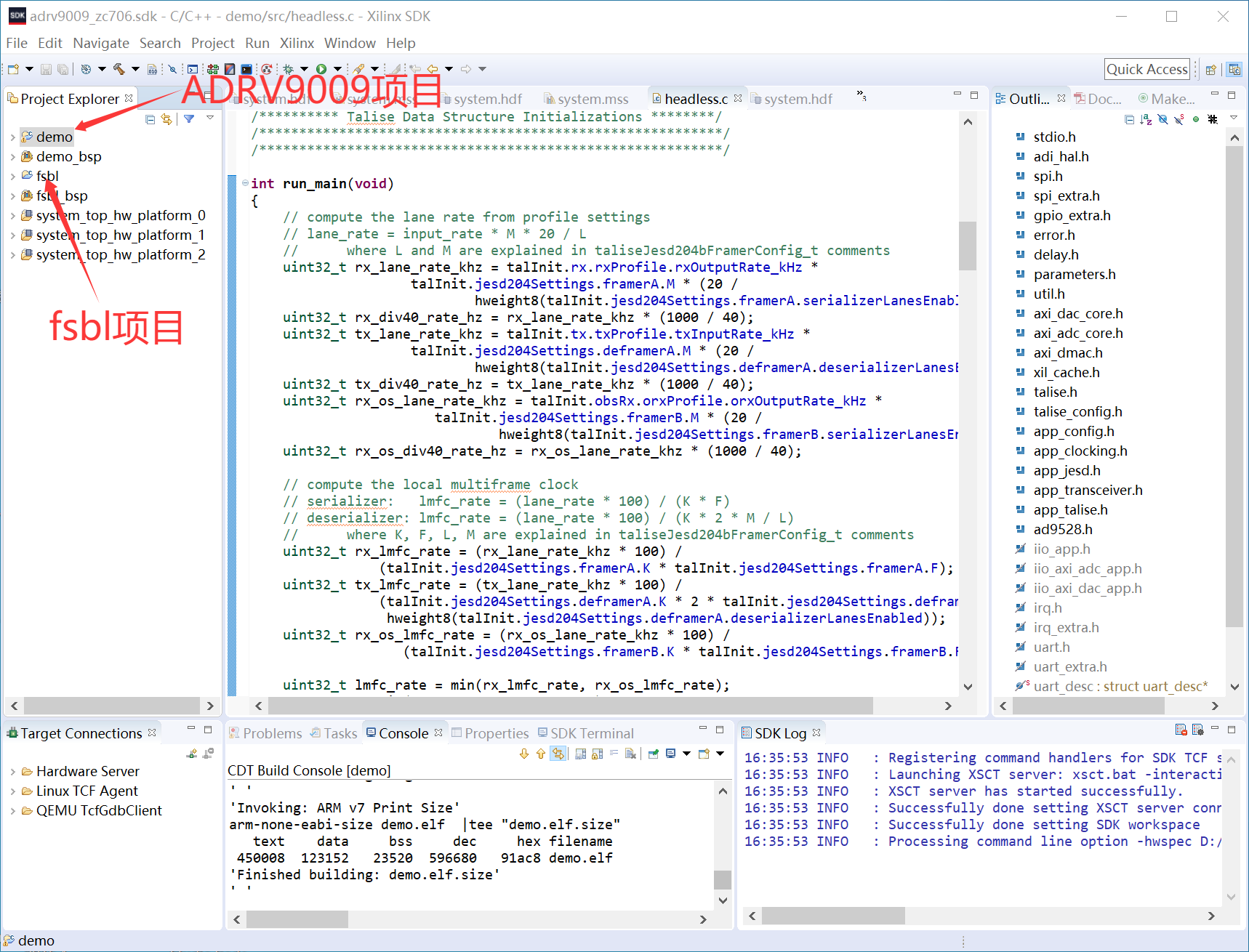Switch to the Problems tab
The height and width of the screenshot is (952, 1249).
pyautogui.click(x=265, y=733)
